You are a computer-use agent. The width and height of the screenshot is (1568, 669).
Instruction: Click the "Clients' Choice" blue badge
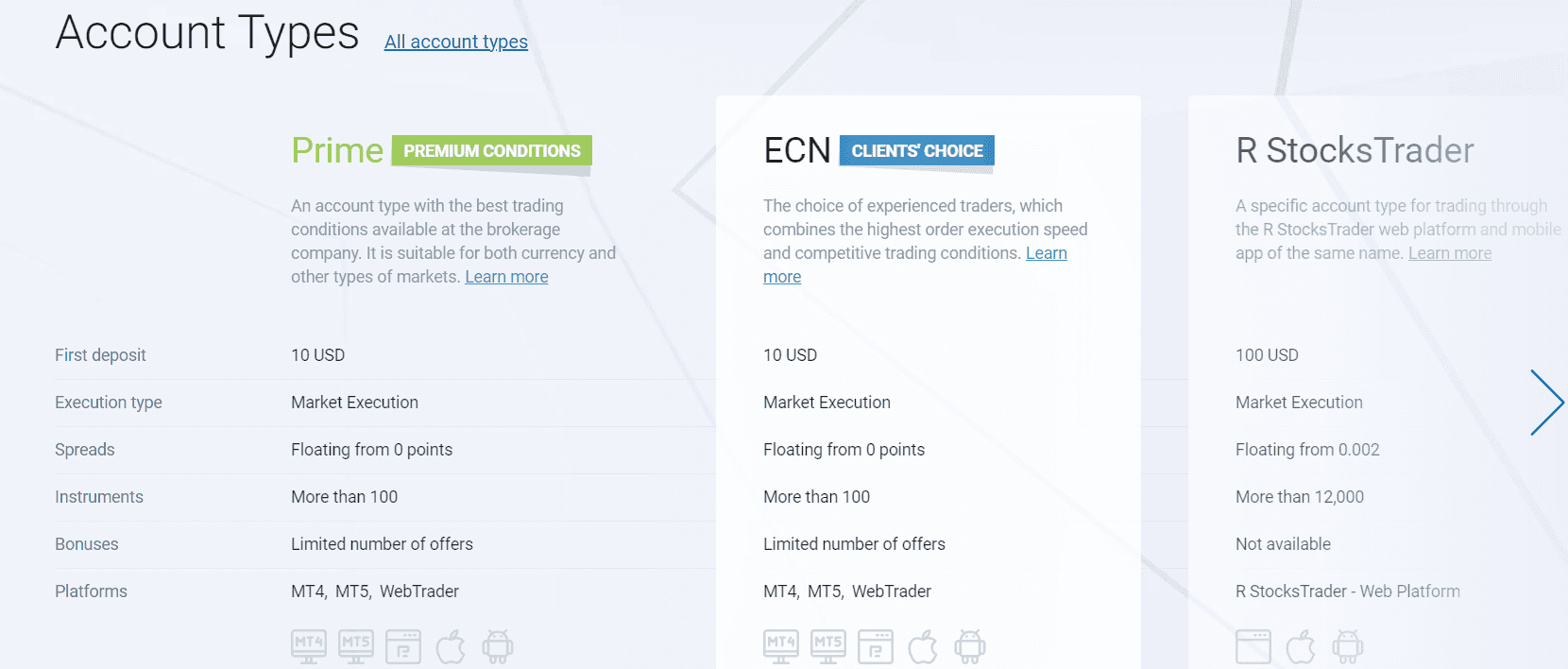pos(917,151)
